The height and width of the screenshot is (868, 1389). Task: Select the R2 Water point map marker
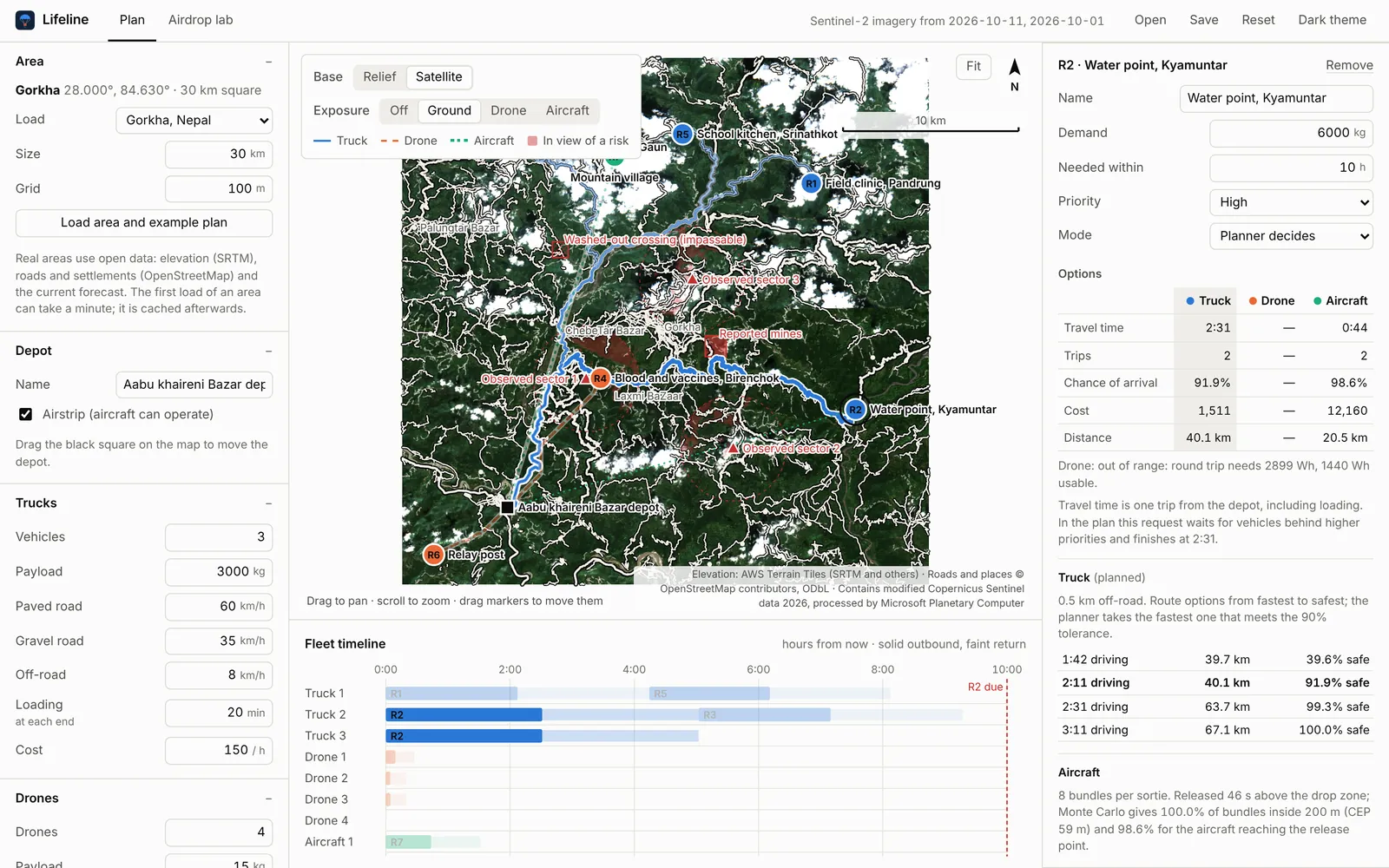point(855,410)
